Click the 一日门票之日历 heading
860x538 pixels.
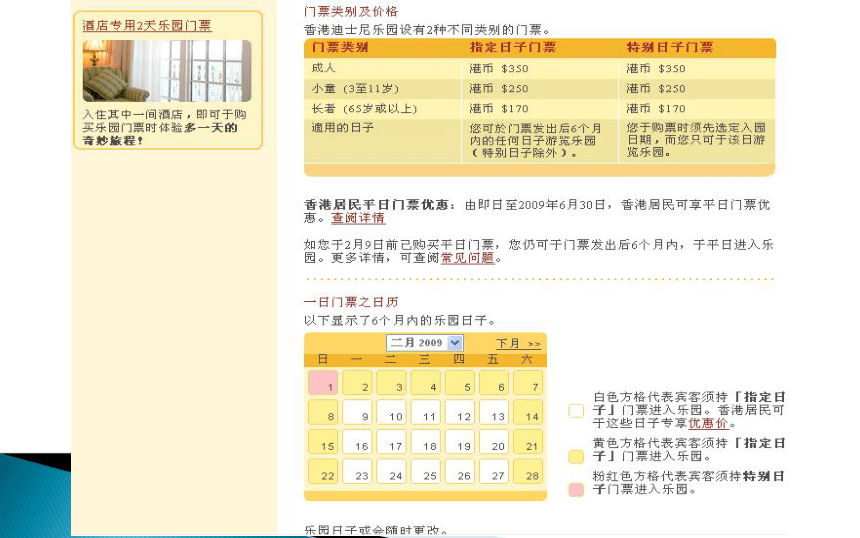(x=351, y=302)
